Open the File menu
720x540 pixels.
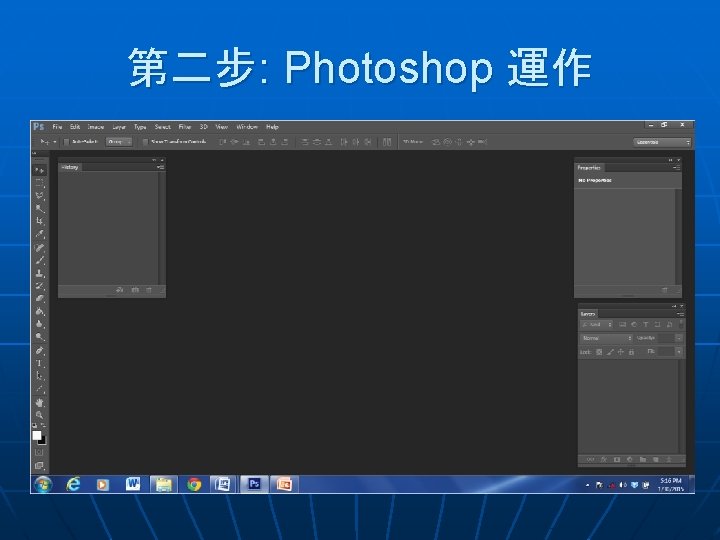tap(57, 127)
